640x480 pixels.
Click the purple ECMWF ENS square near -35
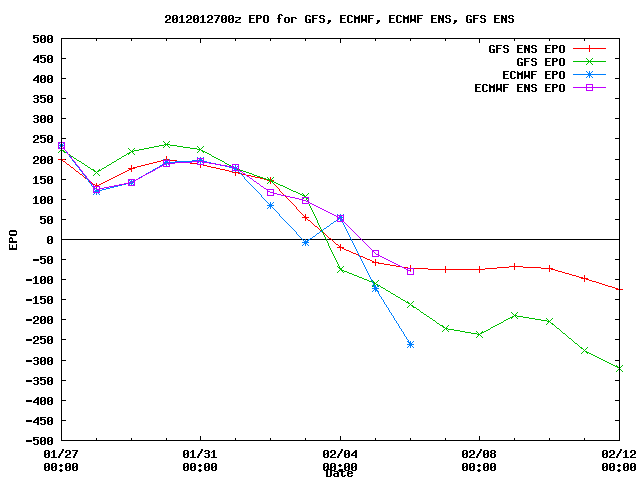376,254
